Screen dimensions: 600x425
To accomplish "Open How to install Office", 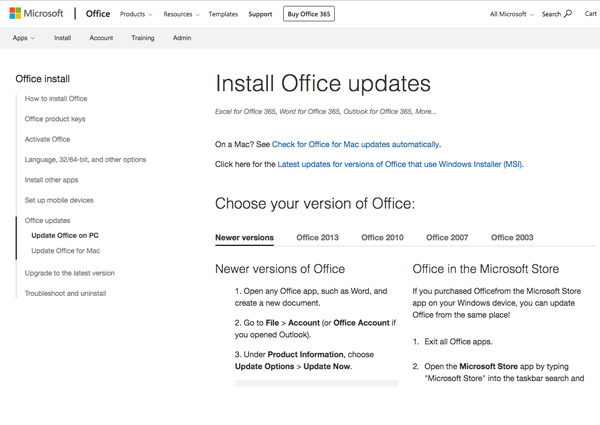I will pyautogui.click(x=56, y=99).
